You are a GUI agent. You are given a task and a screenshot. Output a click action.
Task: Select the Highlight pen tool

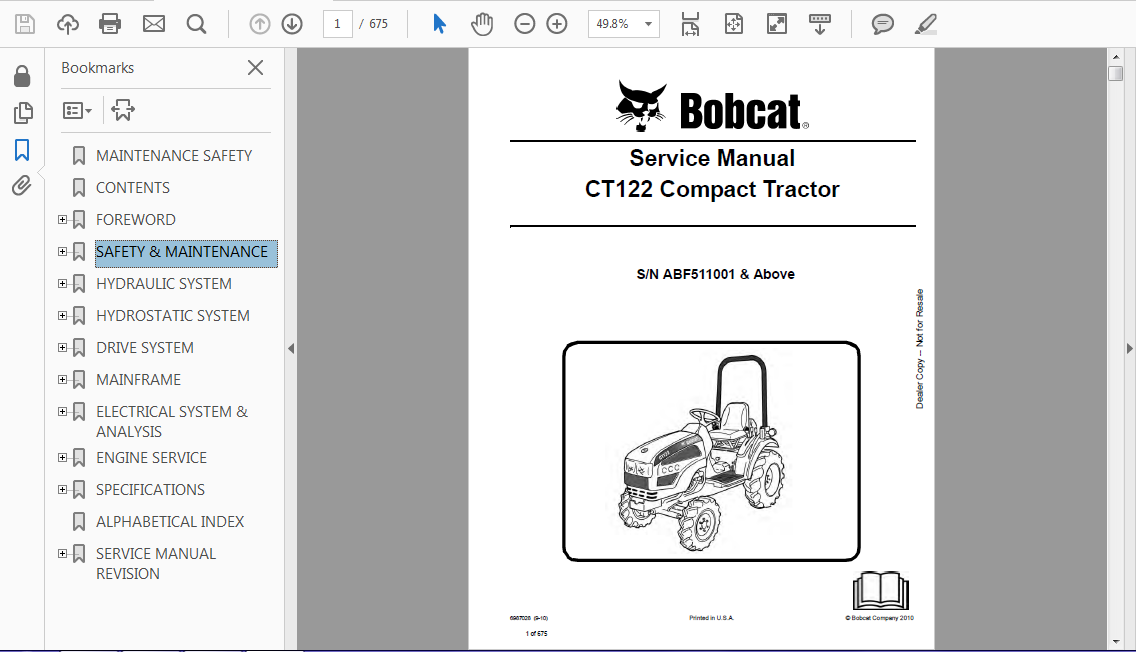coord(925,24)
